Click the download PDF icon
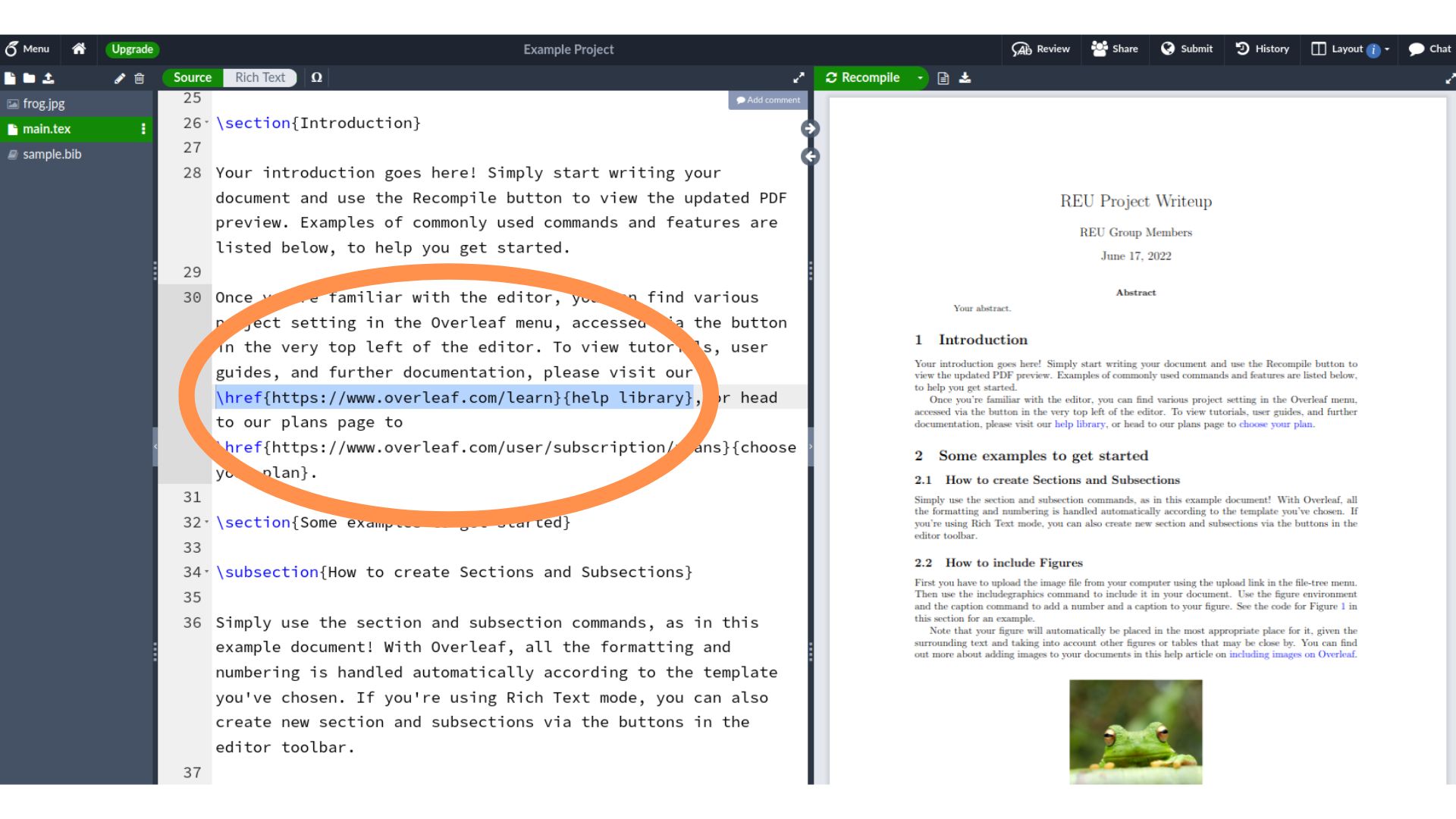The width and height of the screenshot is (1456, 819). click(x=965, y=78)
